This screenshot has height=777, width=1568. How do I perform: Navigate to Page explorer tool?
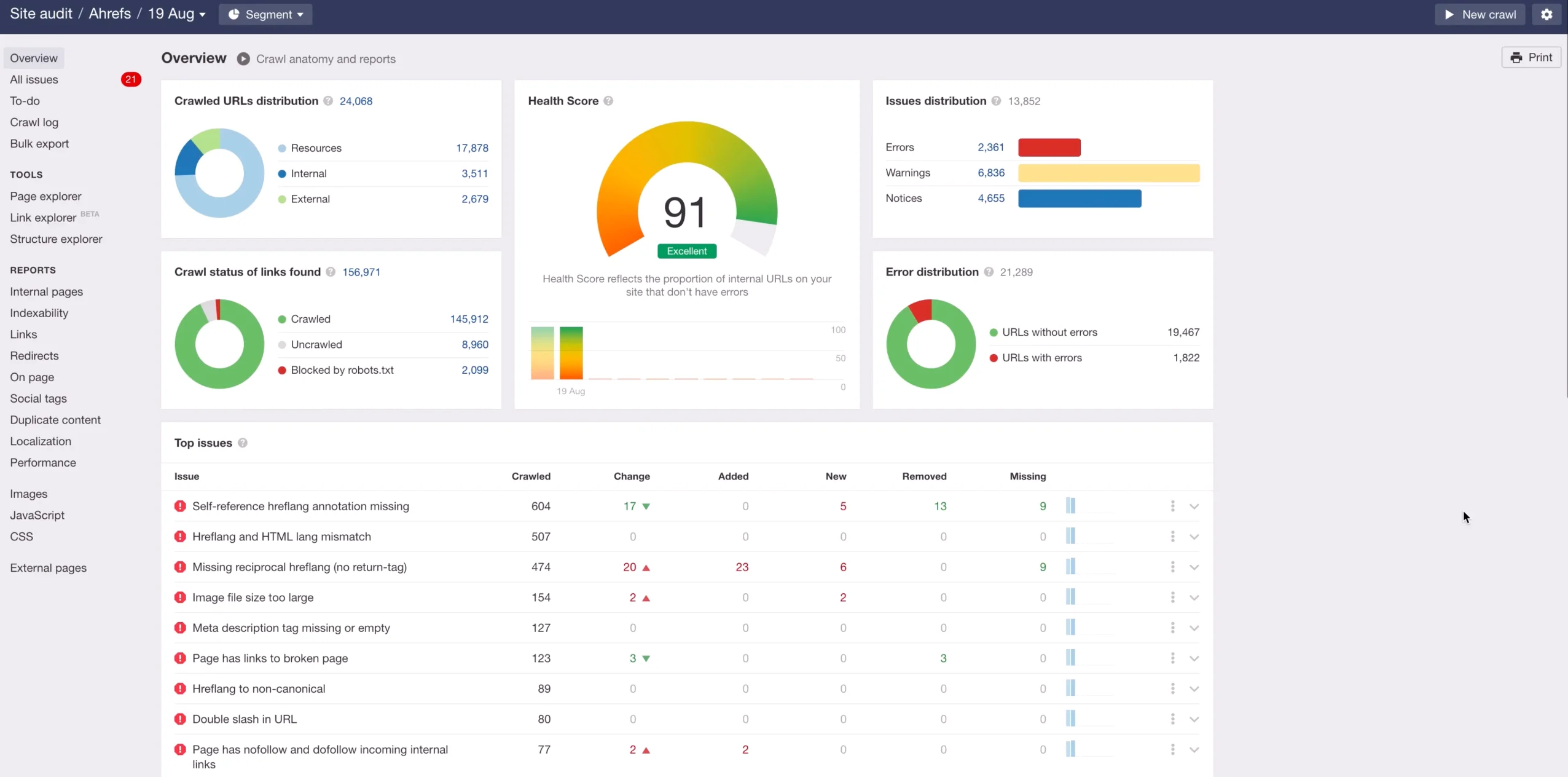pyautogui.click(x=46, y=196)
